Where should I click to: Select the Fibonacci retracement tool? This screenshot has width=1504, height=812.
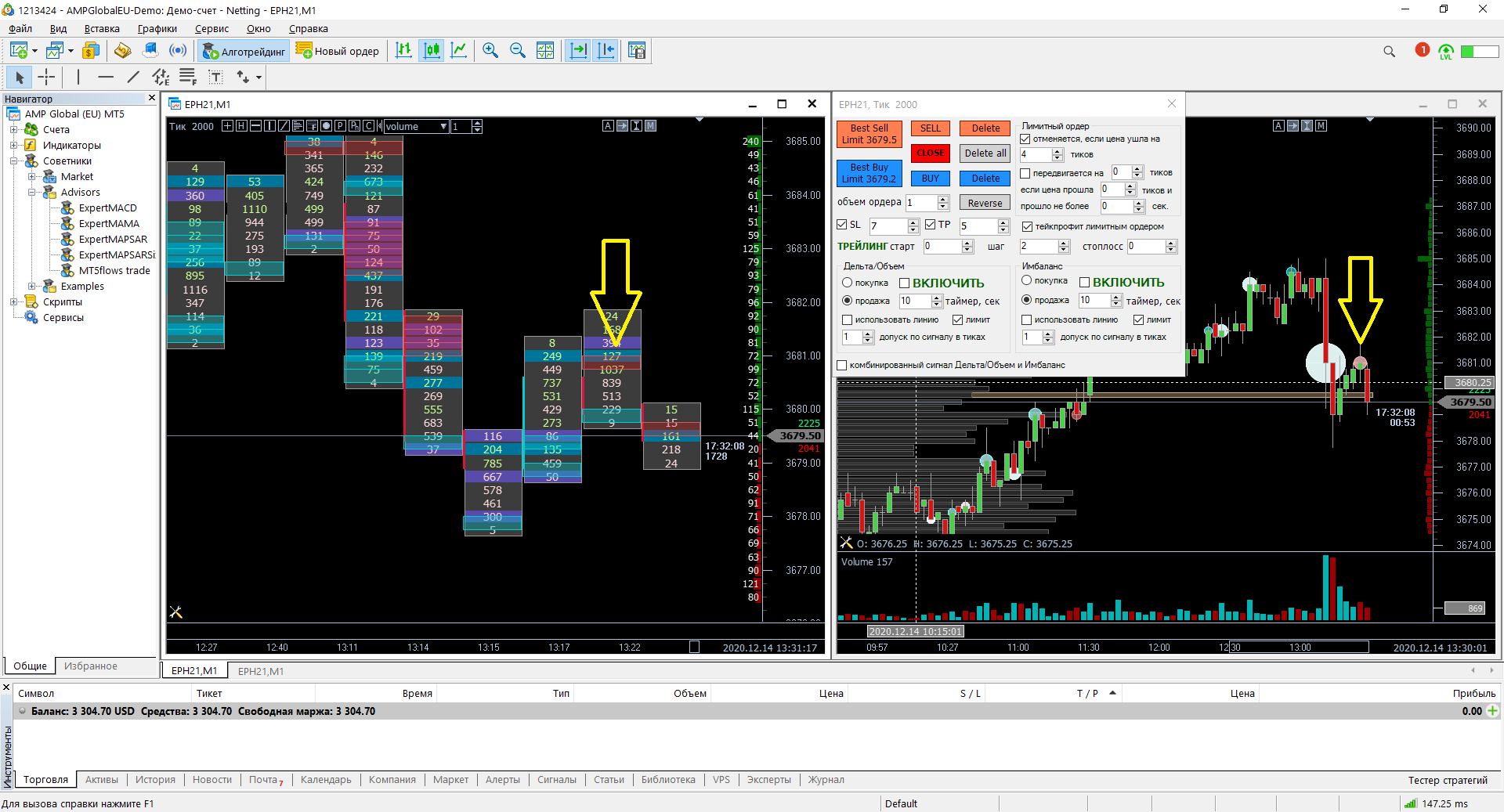[x=188, y=77]
